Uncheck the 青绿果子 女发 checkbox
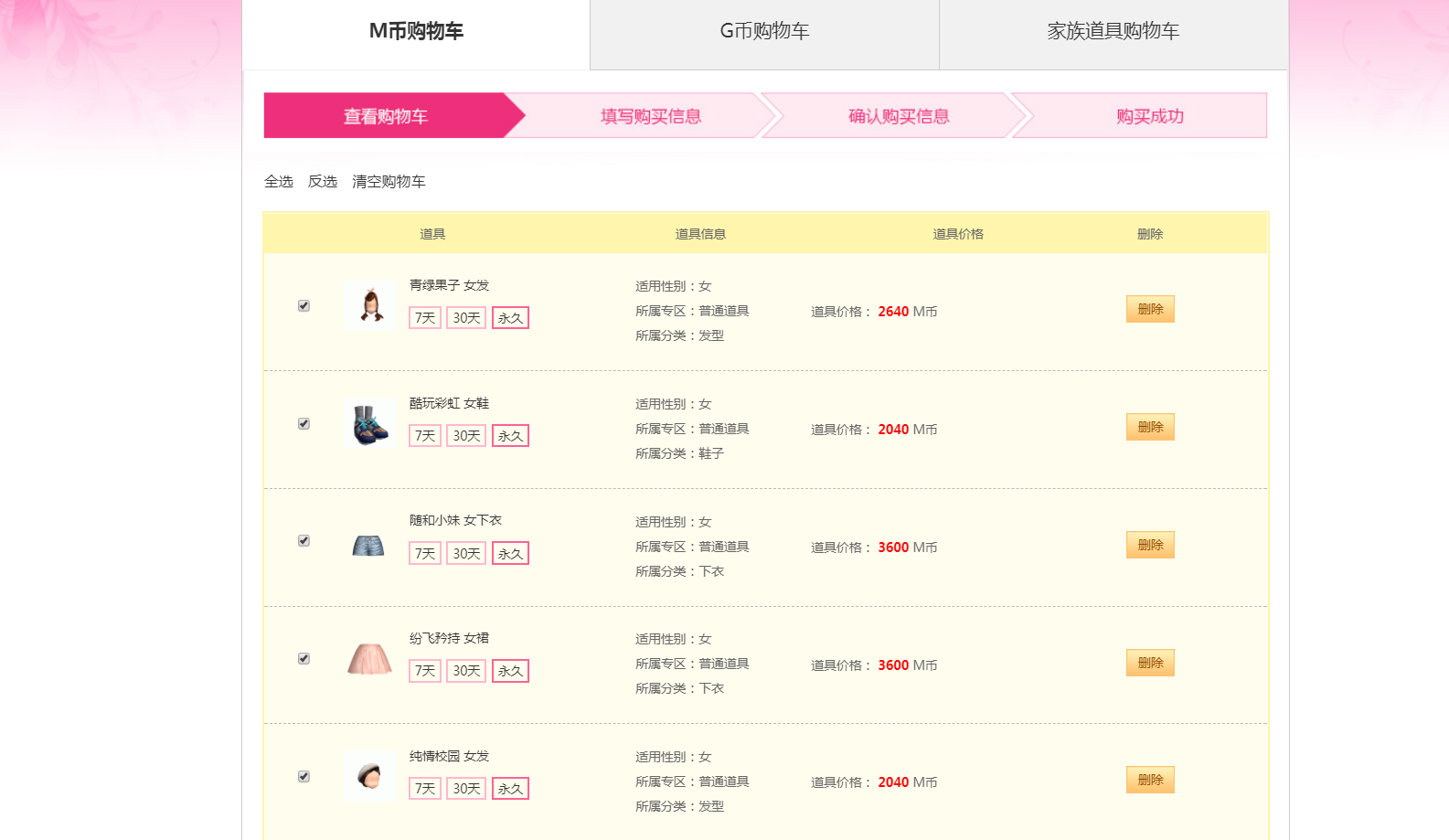Screen dimensions: 1449x840 point(304,305)
